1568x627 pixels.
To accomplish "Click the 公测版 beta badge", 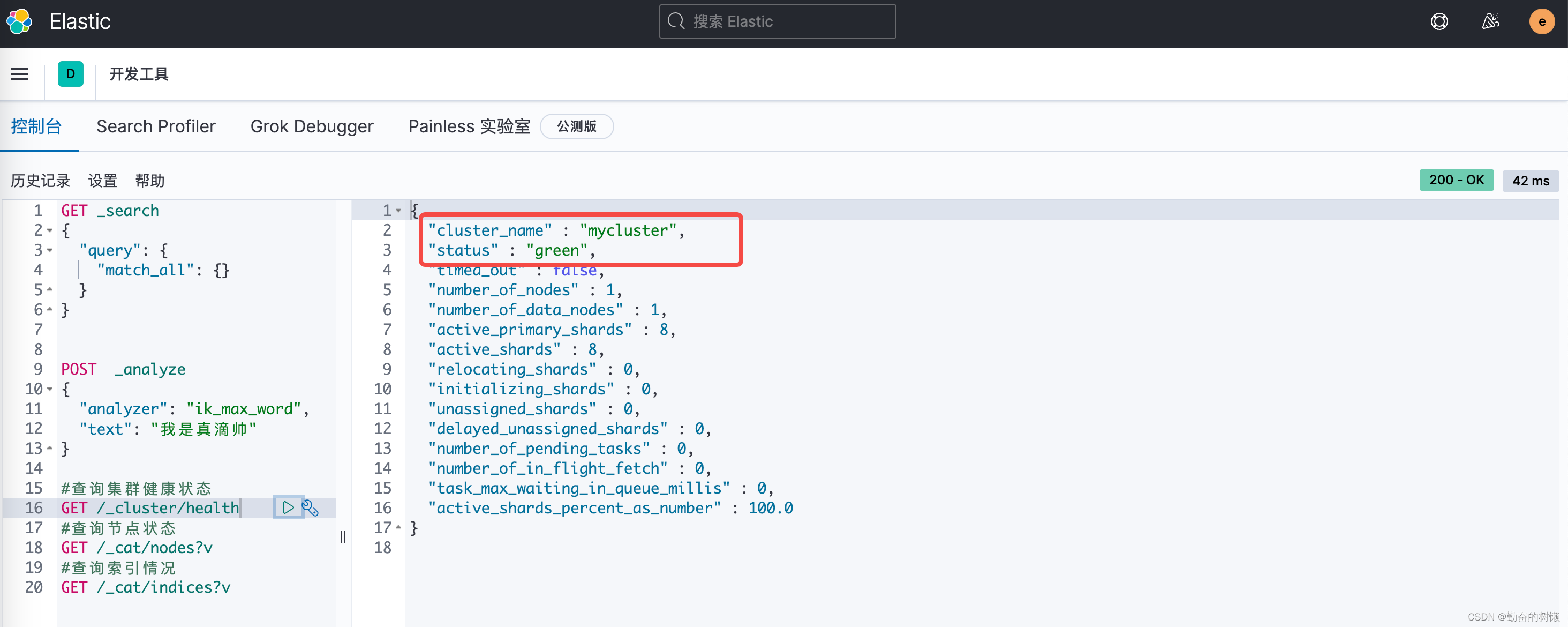I will [x=576, y=127].
